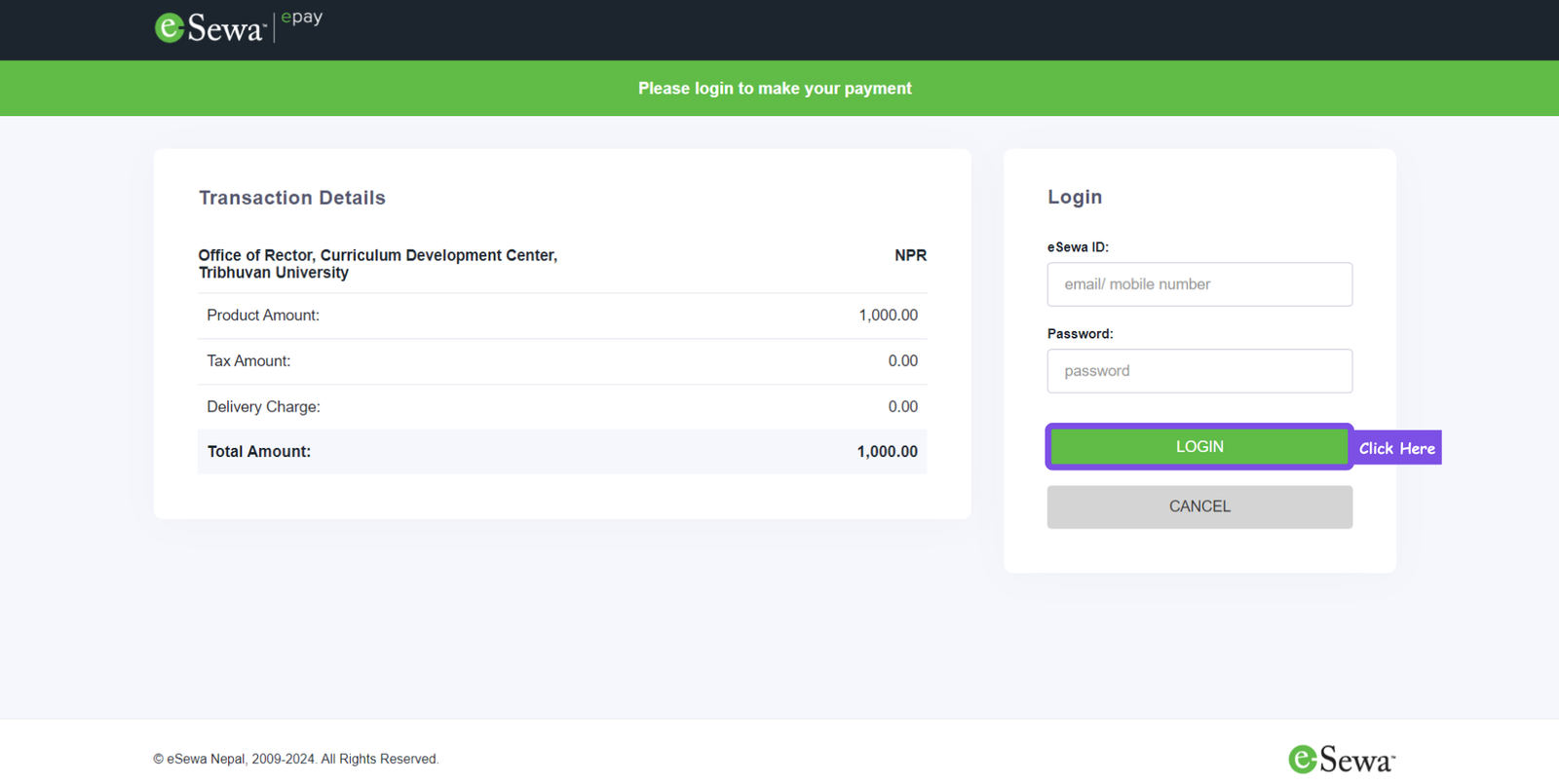Click the 'Product Amount:' label
The height and width of the screenshot is (784, 1559).
pyautogui.click(x=263, y=316)
